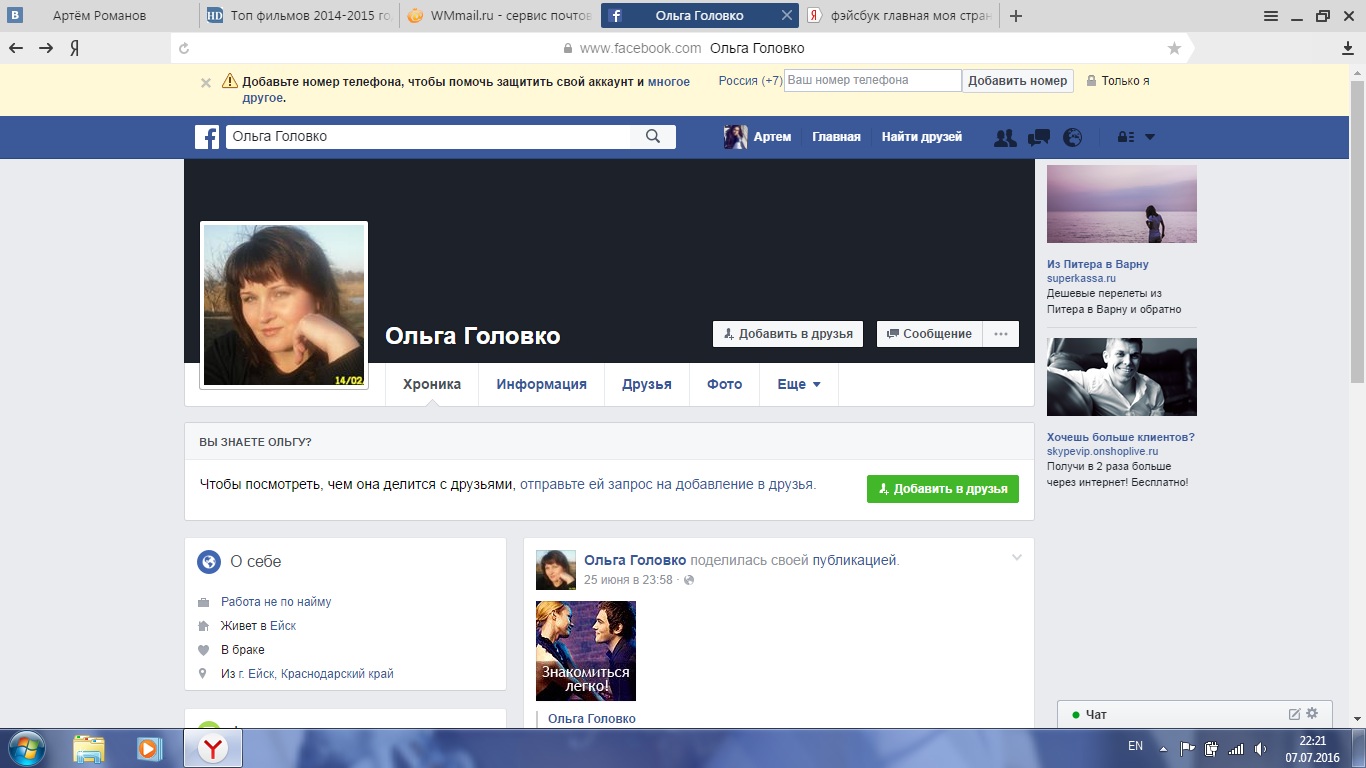Open the media player taskbar icon
The width and height of the screenshot is (1366, 768).
pos(149,748)
